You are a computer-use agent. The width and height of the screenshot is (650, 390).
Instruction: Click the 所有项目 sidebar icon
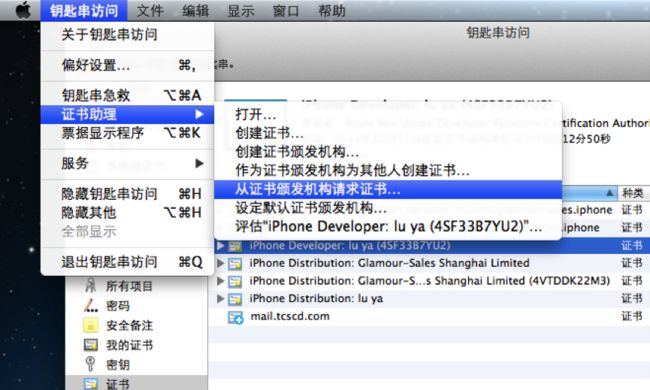(x=90, y=286)
